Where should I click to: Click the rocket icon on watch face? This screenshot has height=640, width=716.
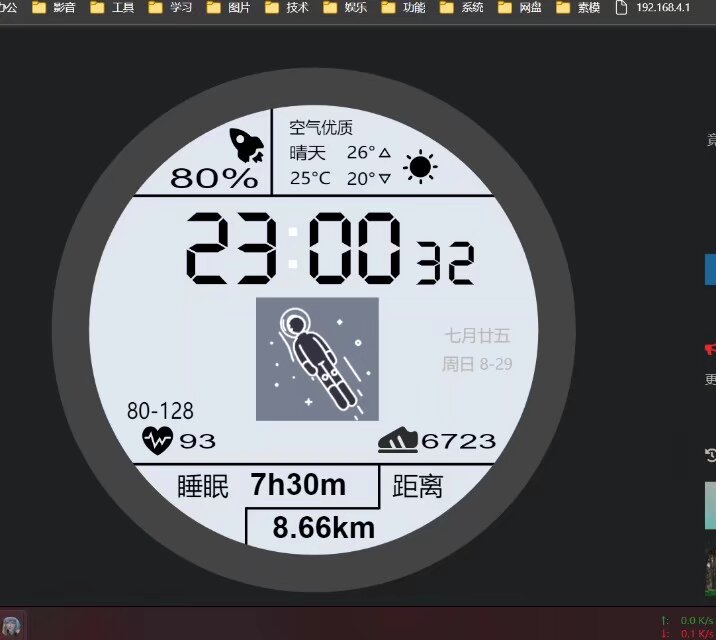[x=245, y=145]
